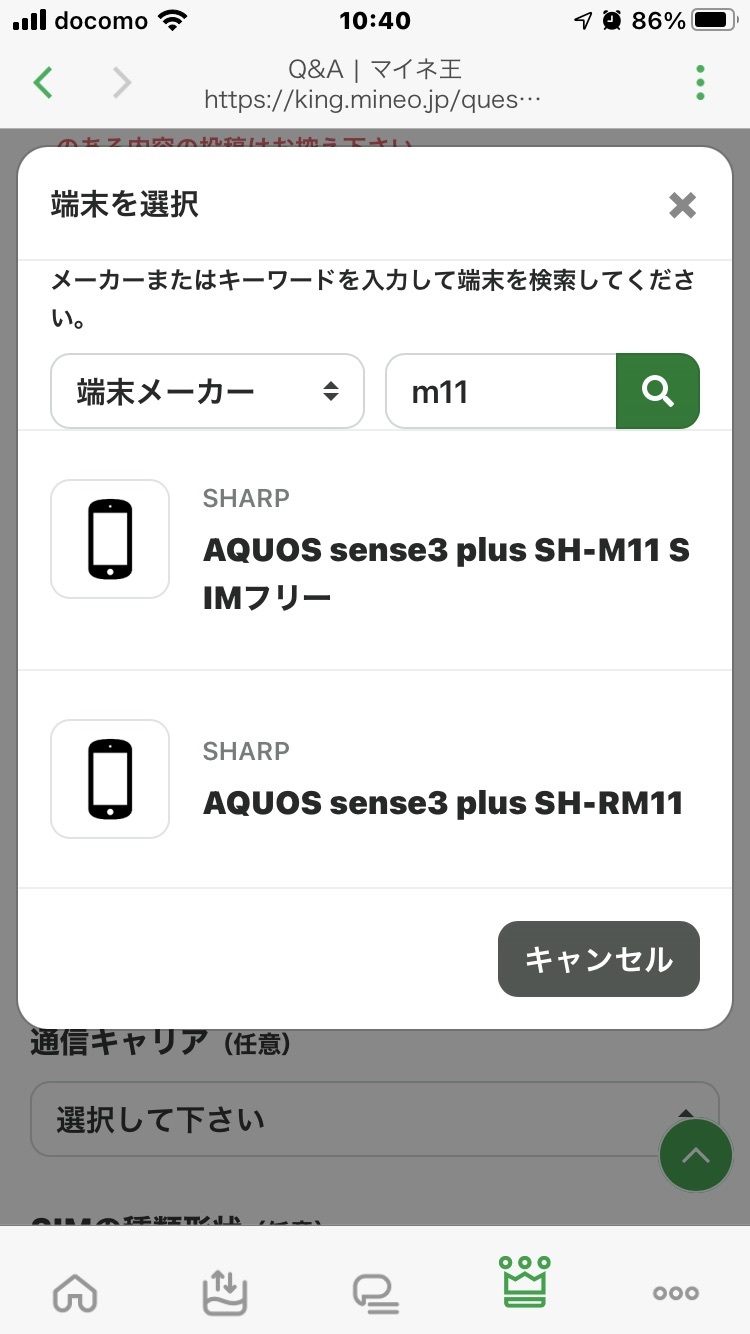
Task: Open the home tab in bottom bar
Action: [x=76, y=1292]
